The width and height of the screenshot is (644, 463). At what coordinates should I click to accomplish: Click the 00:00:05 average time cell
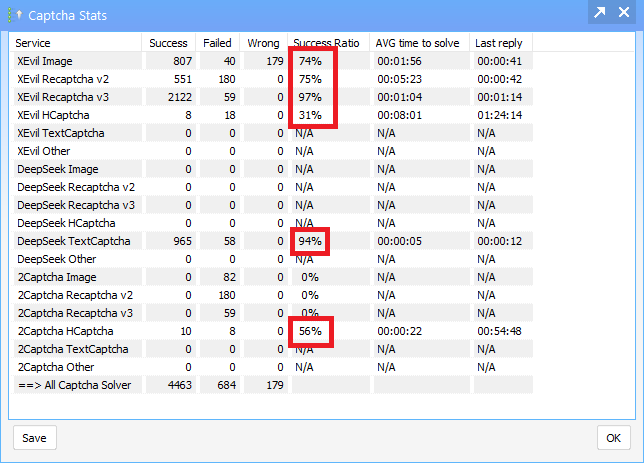click(x=421, y=241)
